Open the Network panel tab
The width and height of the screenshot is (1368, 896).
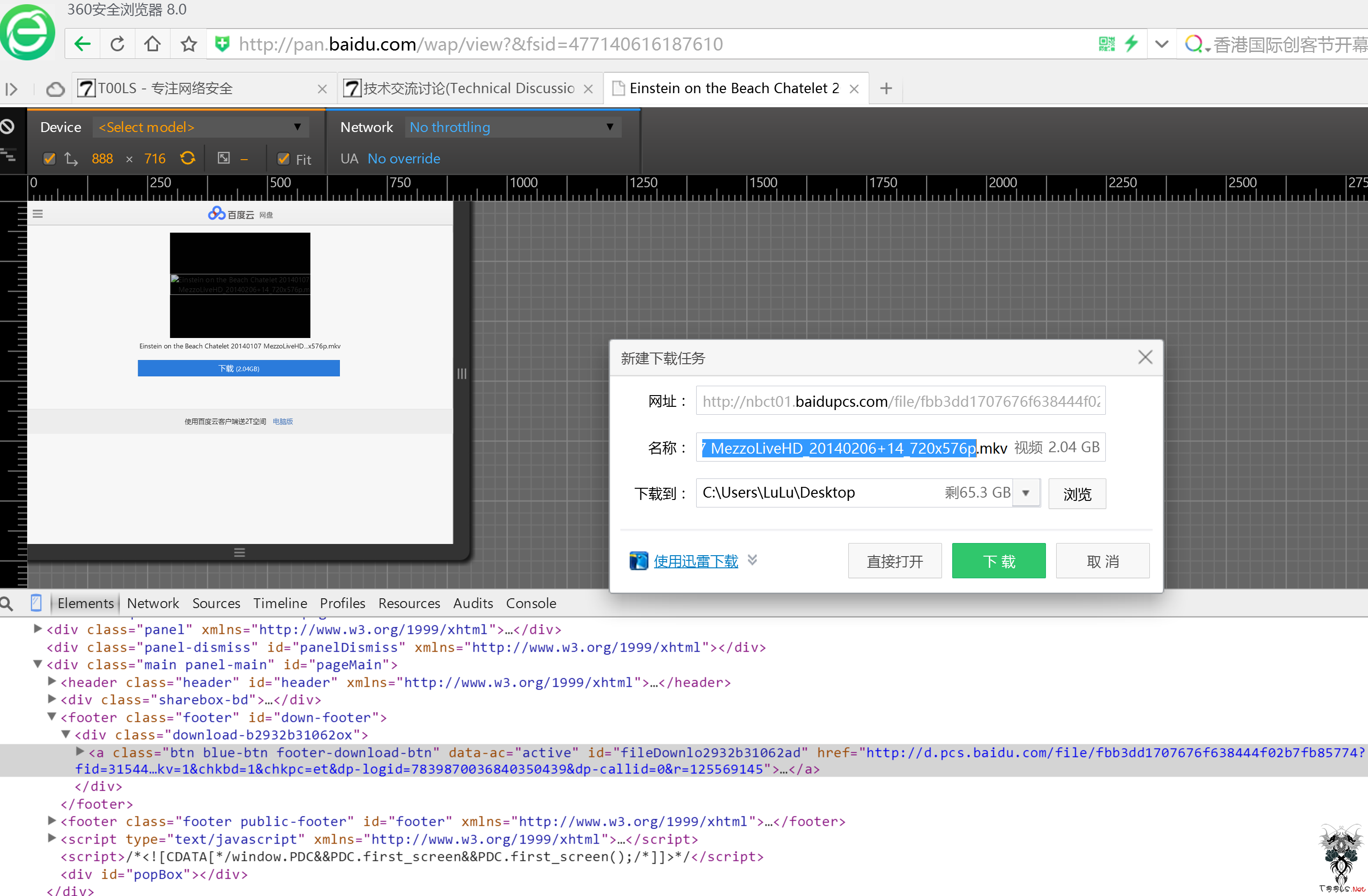[x=153, y=603]
